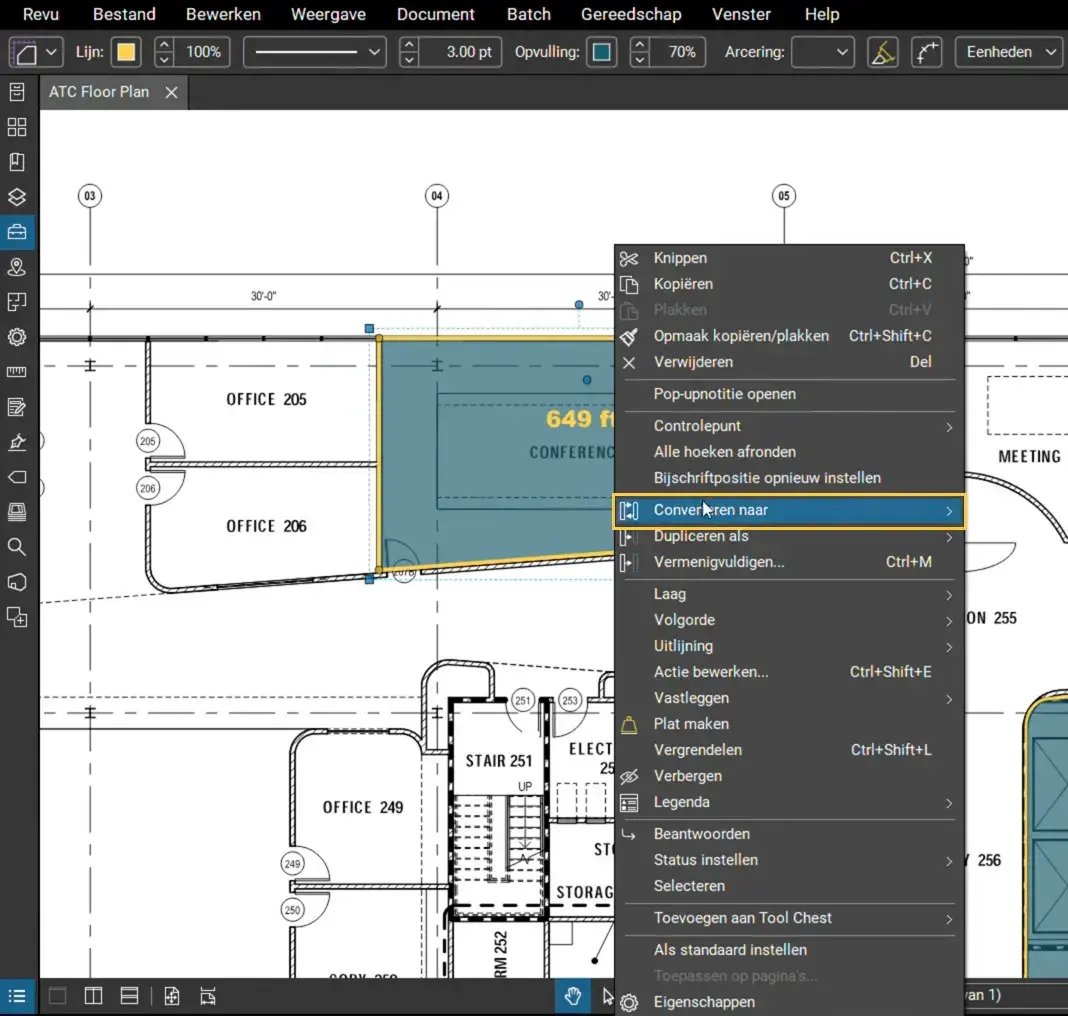Open the Tool Chest briefcase icon
This screenshot has width=1068, height=1016.
(x=17, y=232)
